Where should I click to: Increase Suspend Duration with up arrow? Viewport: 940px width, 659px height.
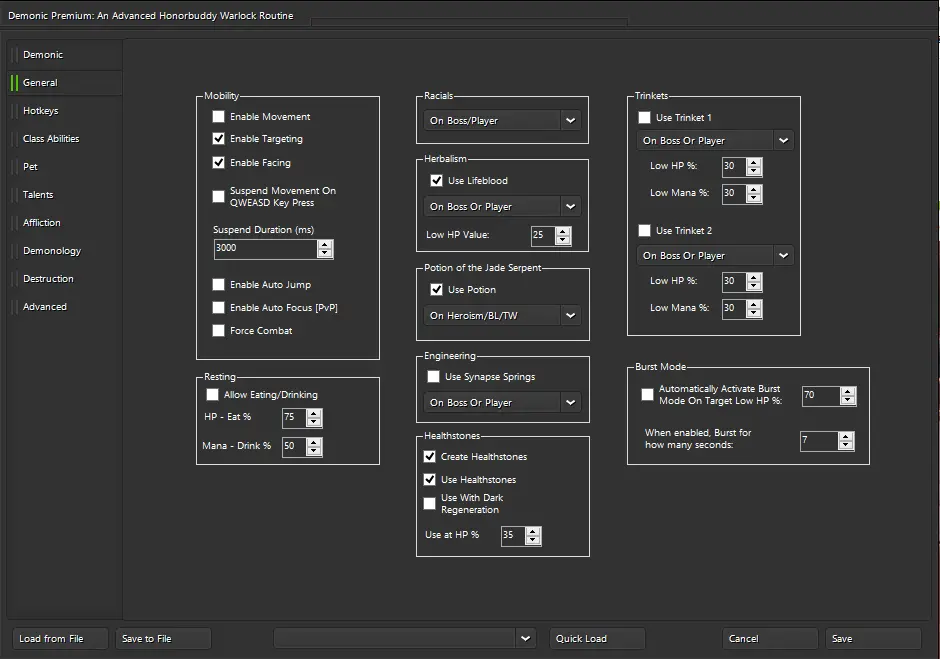coord(325,245)
